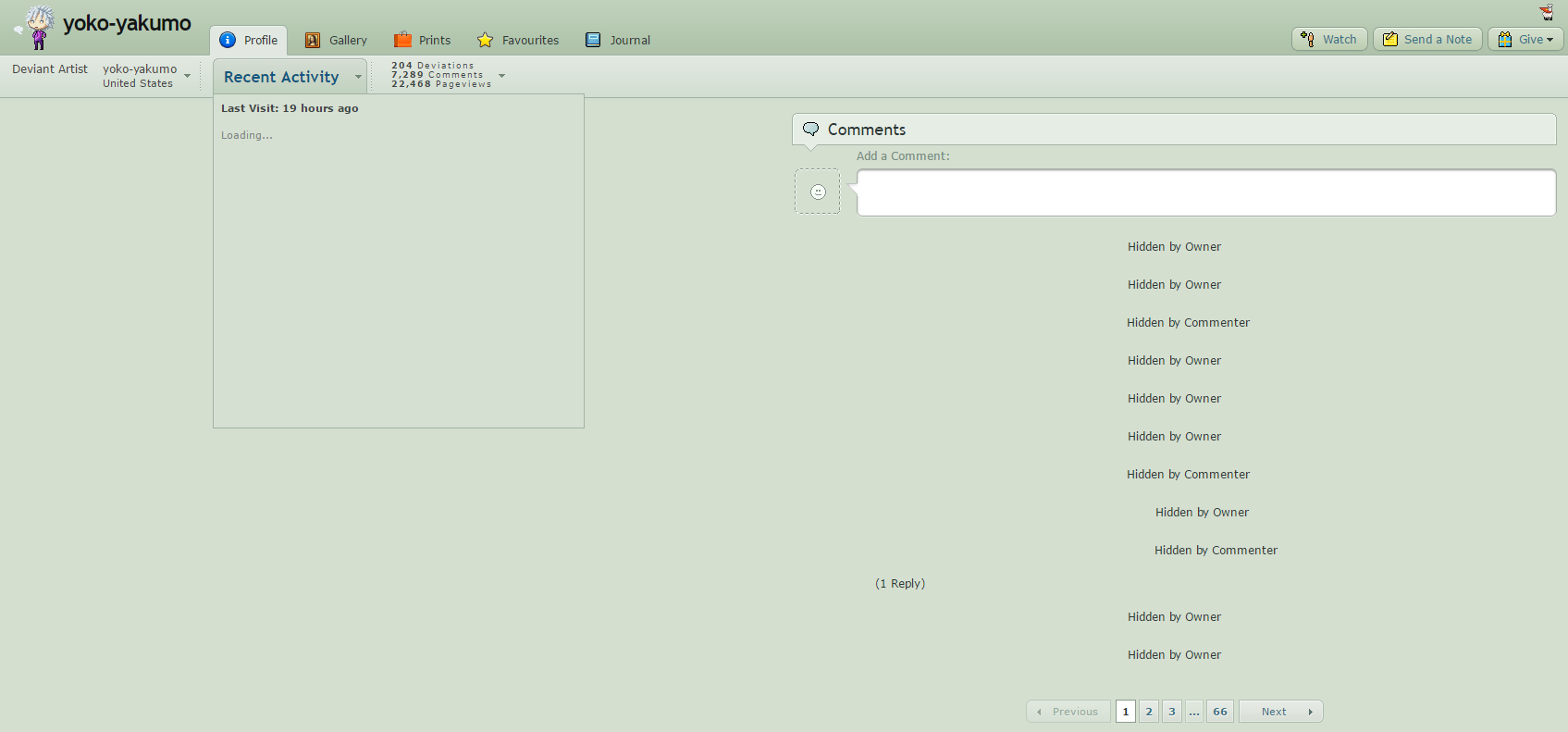Jump to last comments page 66
Screen dimensions: 1568x732
click(1220, 712)
